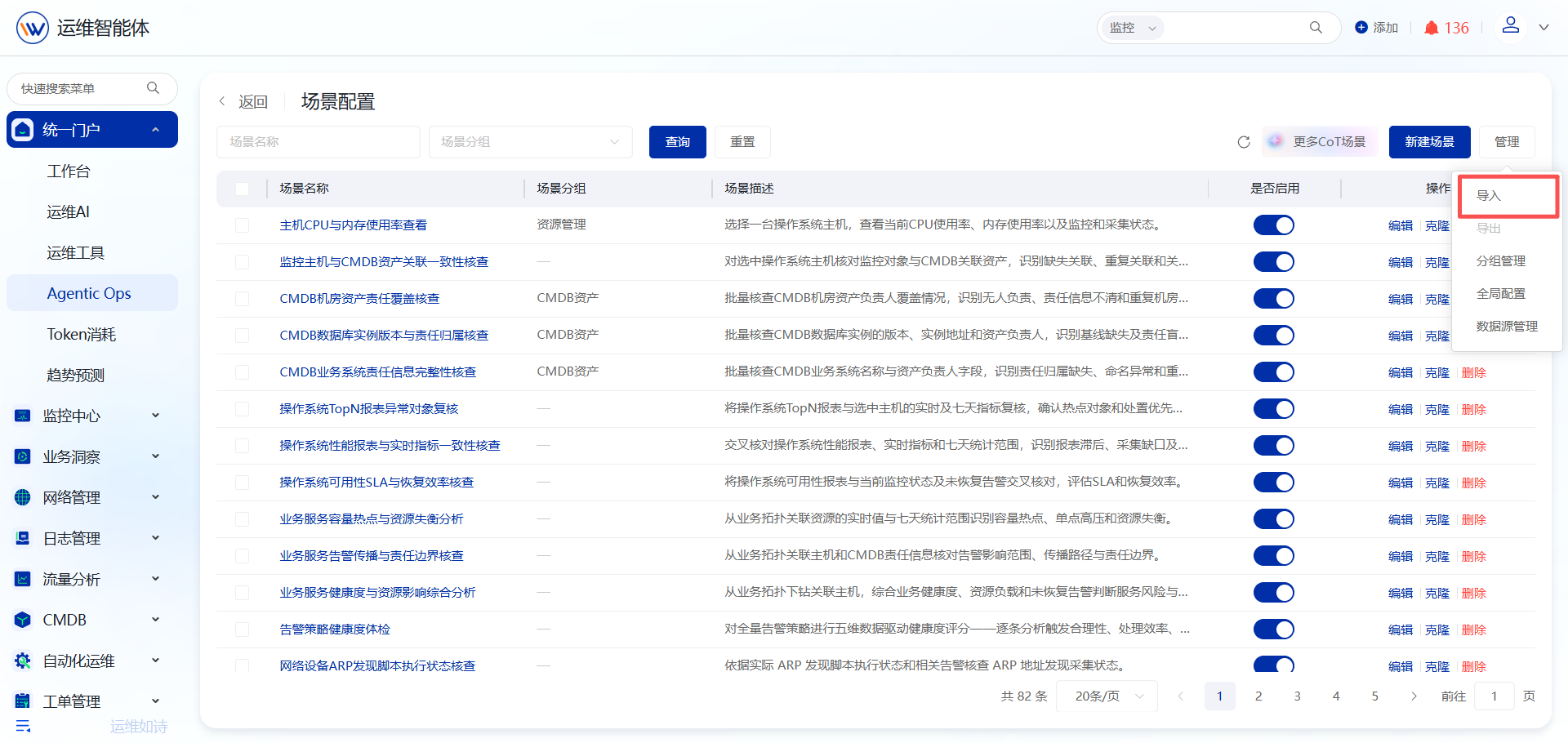Select 数据源管理 from the 管理 menu

click(x=1507, y=327)
